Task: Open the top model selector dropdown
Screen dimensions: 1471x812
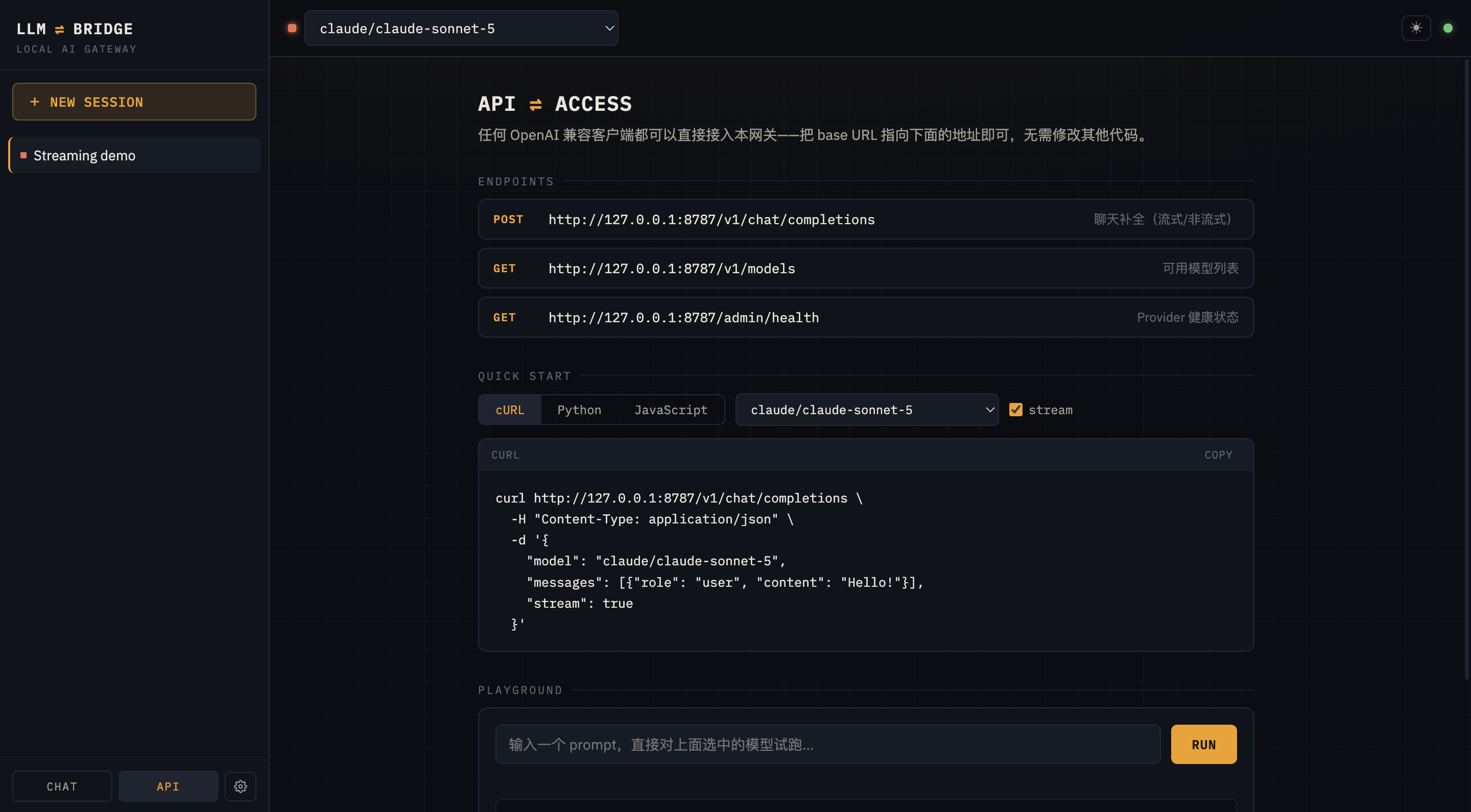Action: coord(461,28)
